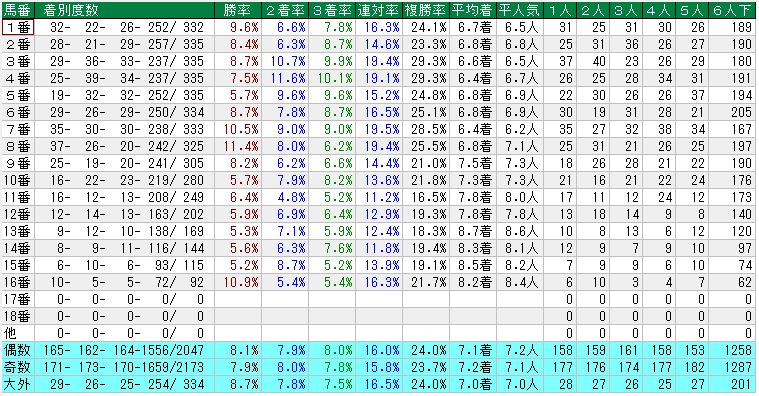Image resolution: width=759 pixels, height=396 pixels.
Task: Click the 馬番 column header
Action: click(x=18, y=10)
